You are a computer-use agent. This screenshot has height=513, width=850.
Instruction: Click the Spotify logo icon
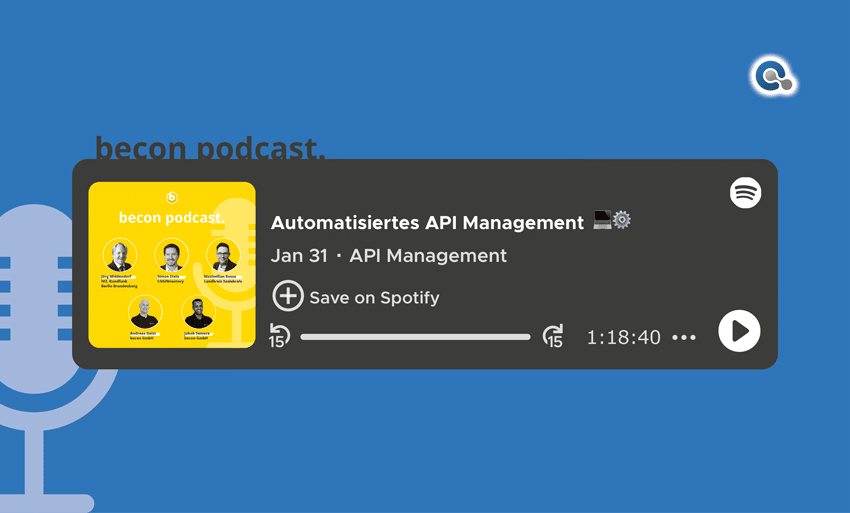tap(745, 192)
